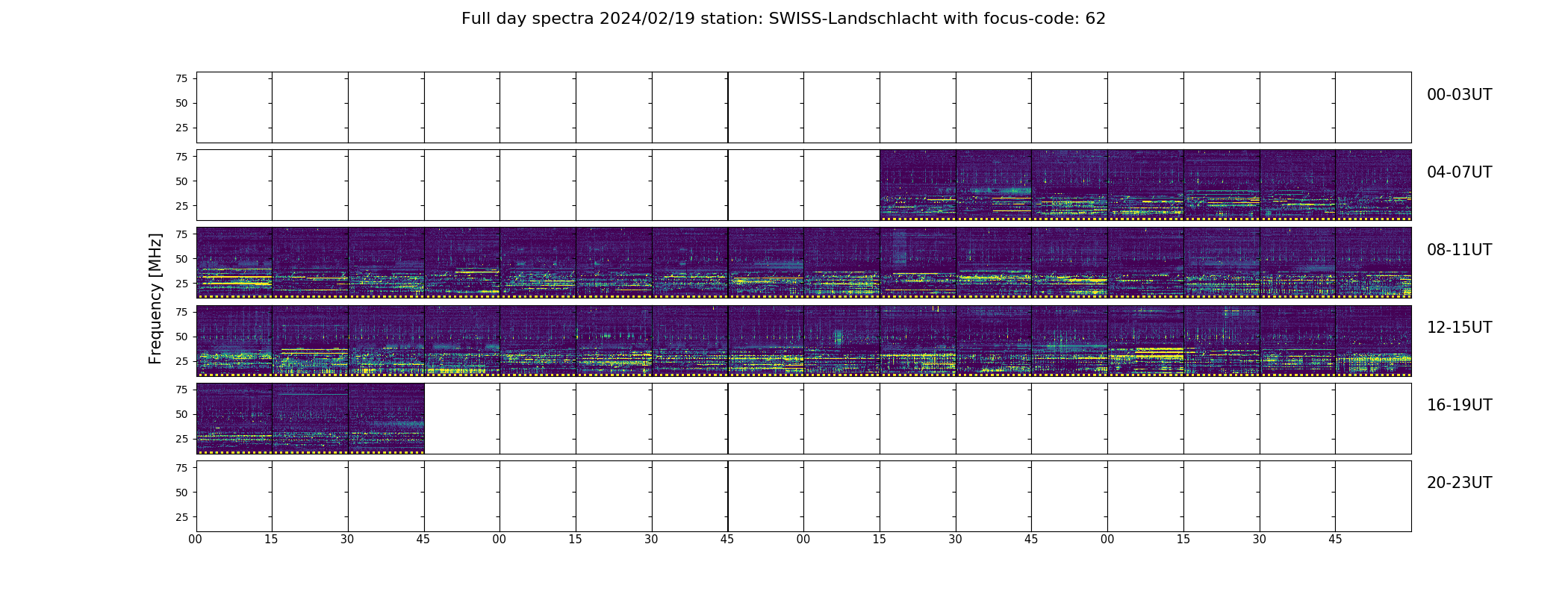Click the 50 MHz tick of 12-15UT row

pos(181,337)
